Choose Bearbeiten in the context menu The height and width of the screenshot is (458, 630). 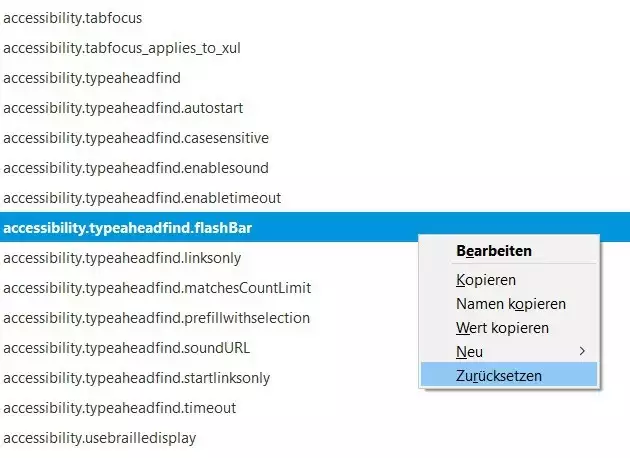pos(494,251)
